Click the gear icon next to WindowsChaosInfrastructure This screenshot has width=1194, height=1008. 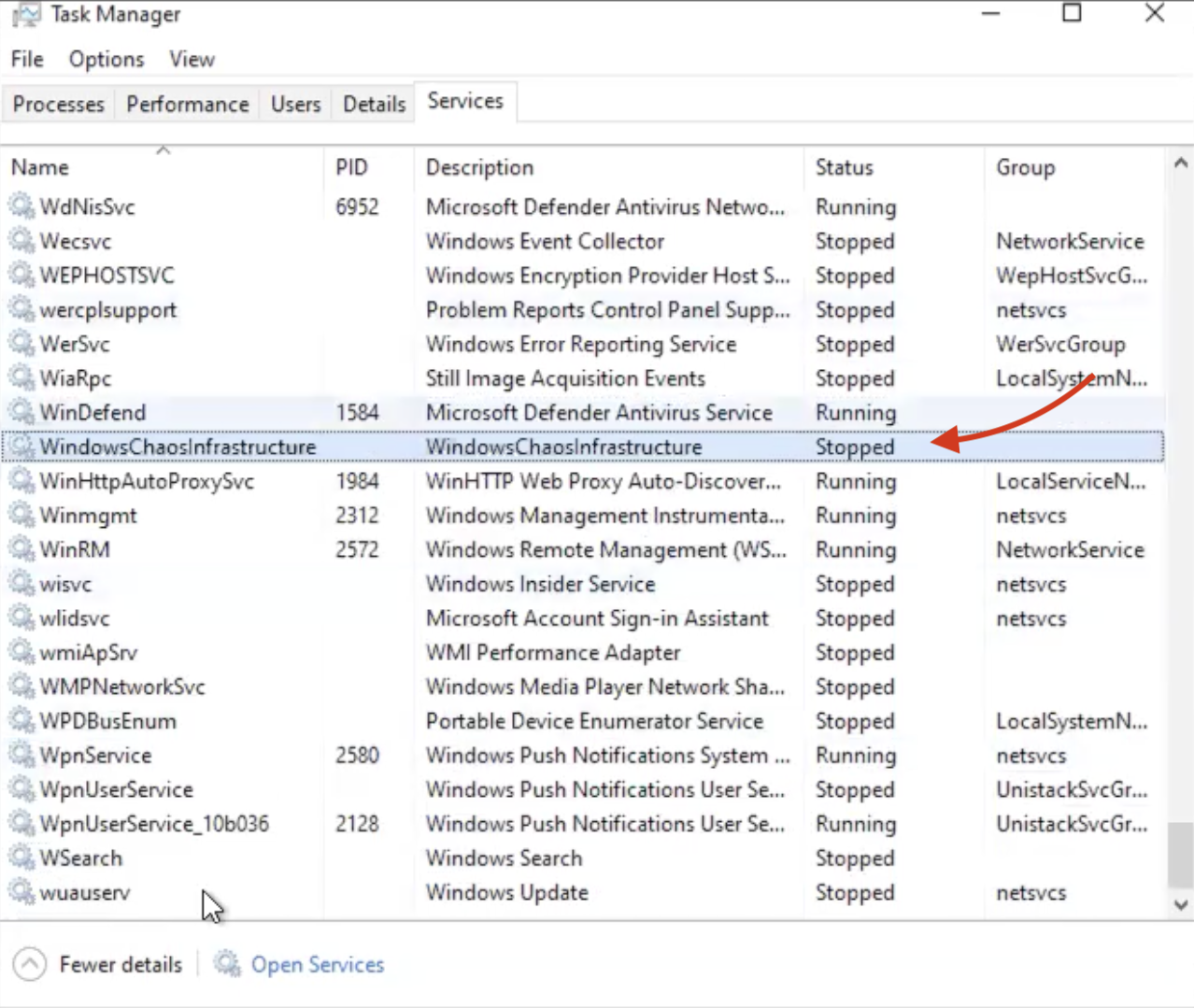[21, 447]
